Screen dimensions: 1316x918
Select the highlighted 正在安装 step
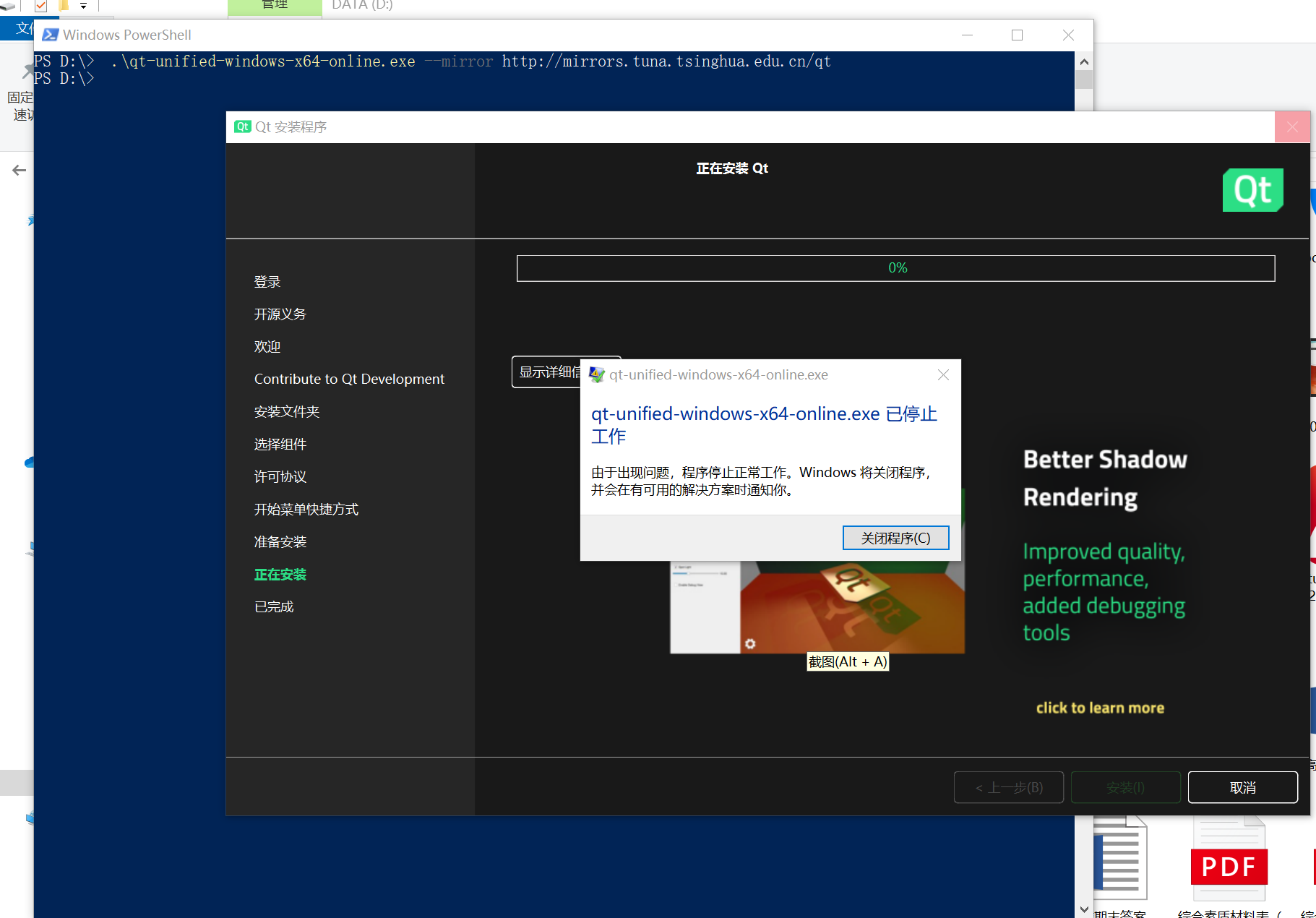tap(280, 575)
